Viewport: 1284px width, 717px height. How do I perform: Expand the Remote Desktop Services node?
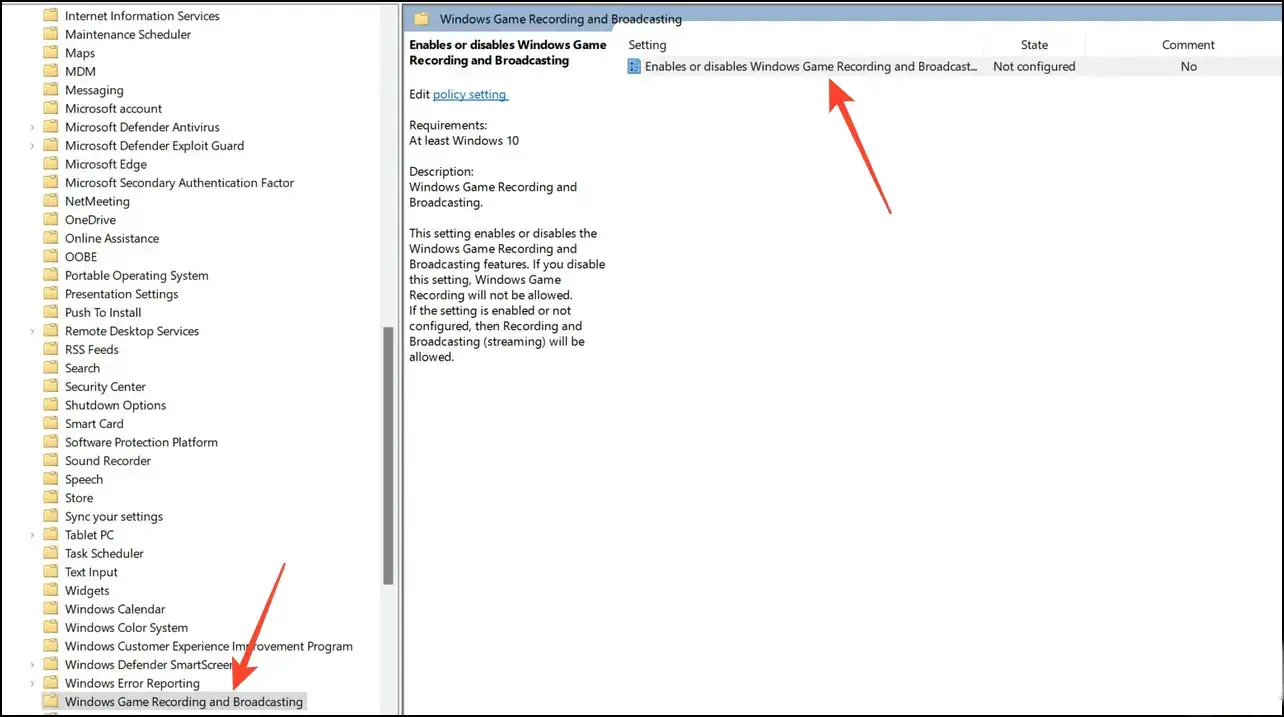coord(32,331)
